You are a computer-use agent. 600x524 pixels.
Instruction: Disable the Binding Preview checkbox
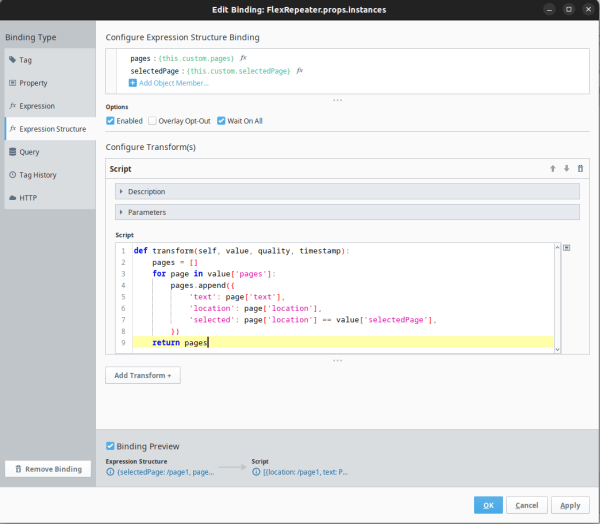coord(111,446)
